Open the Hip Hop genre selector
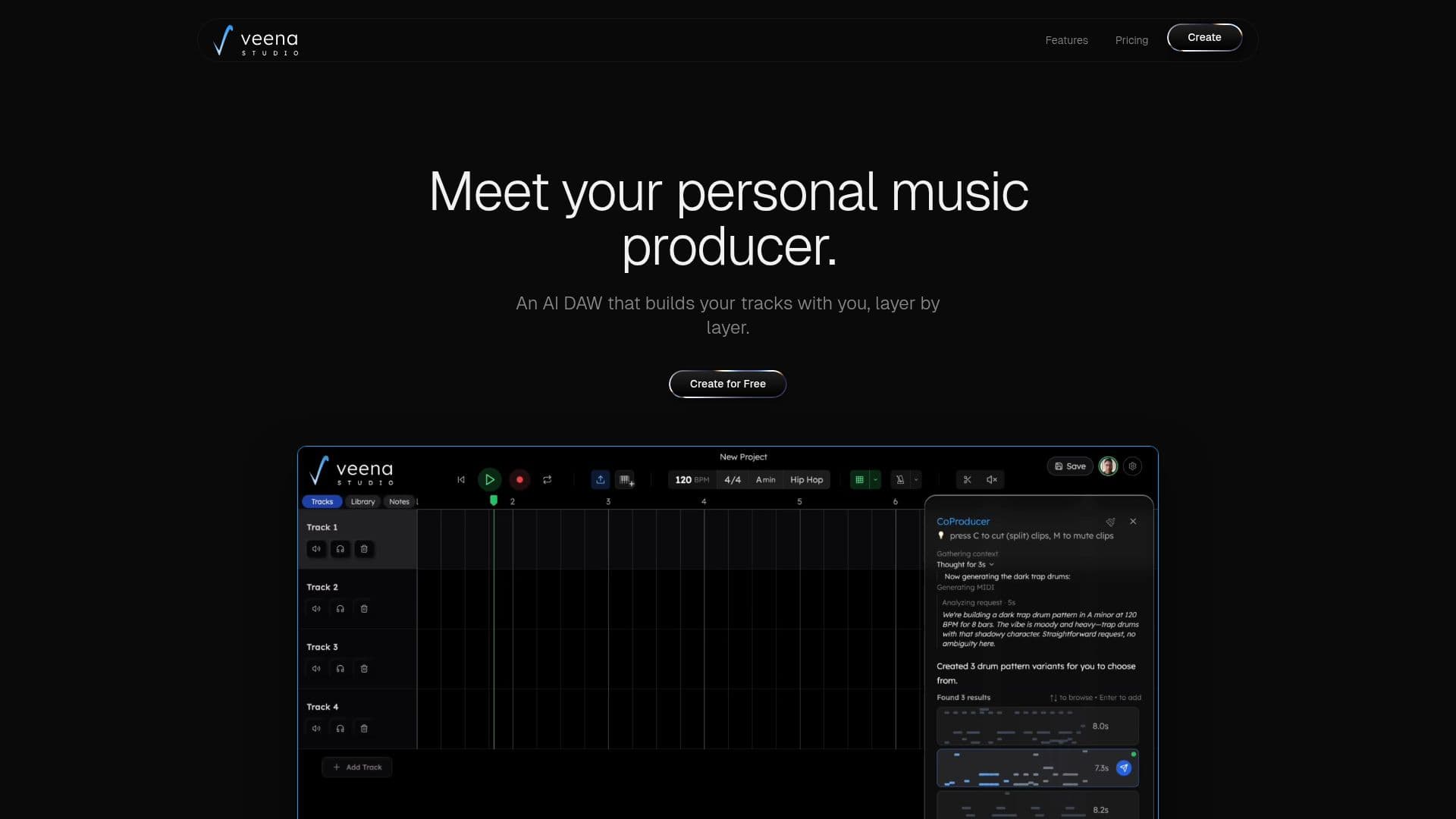Image resolution: width=1456 pixels, height=819 pixels. 806,480
